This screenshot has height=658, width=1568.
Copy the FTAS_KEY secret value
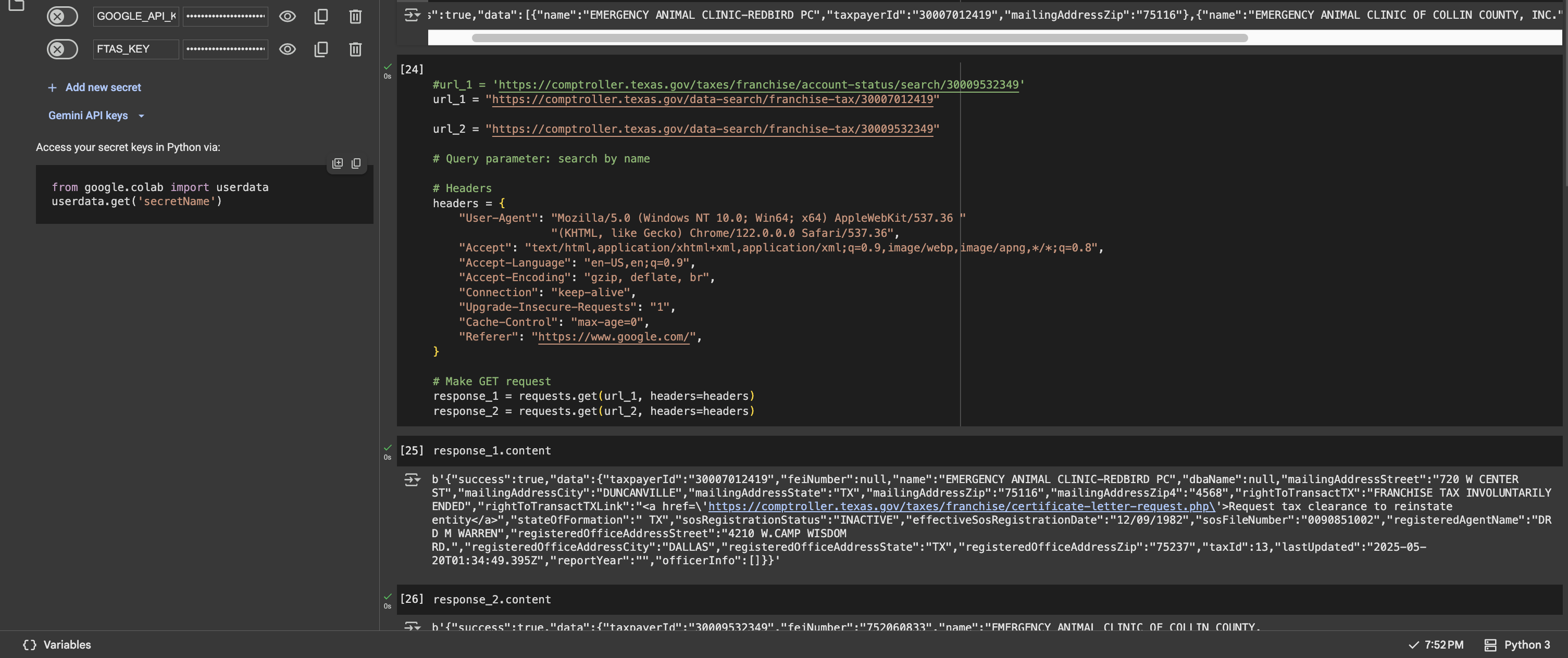[321, 49]
